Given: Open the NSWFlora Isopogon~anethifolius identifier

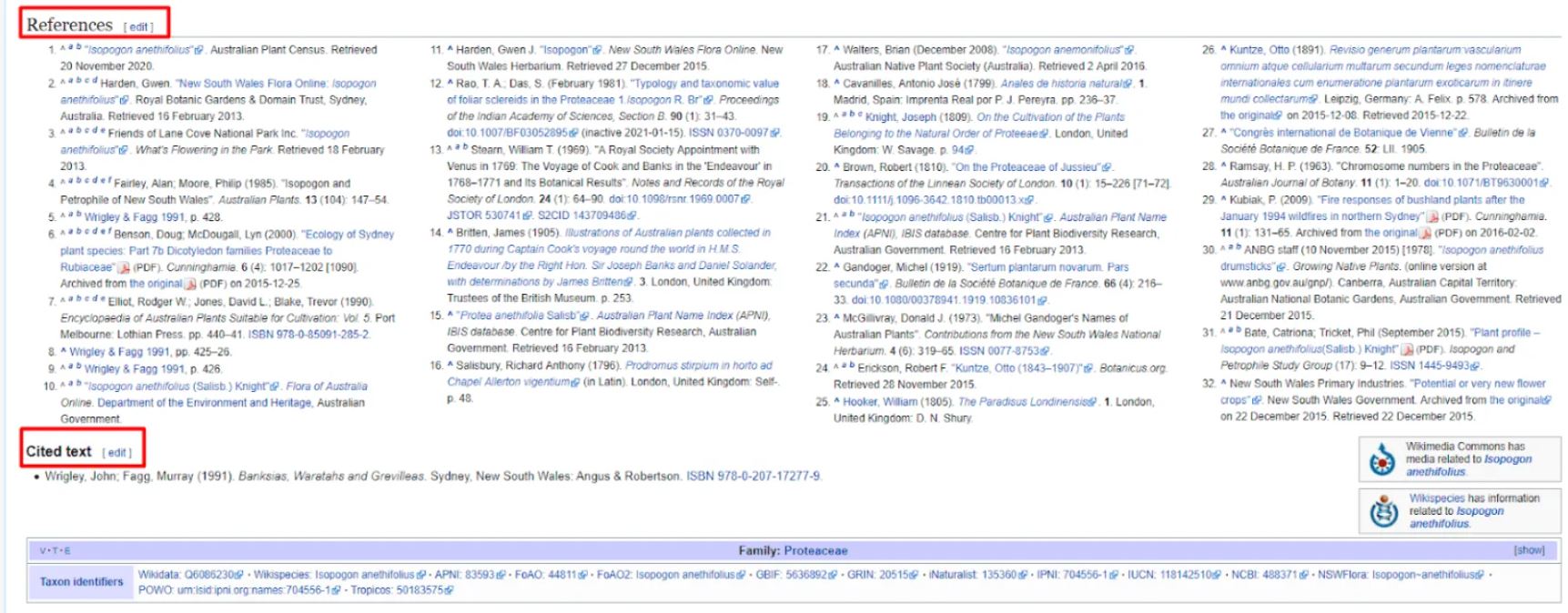Looking at the screenshot, I should point(1428,575).
